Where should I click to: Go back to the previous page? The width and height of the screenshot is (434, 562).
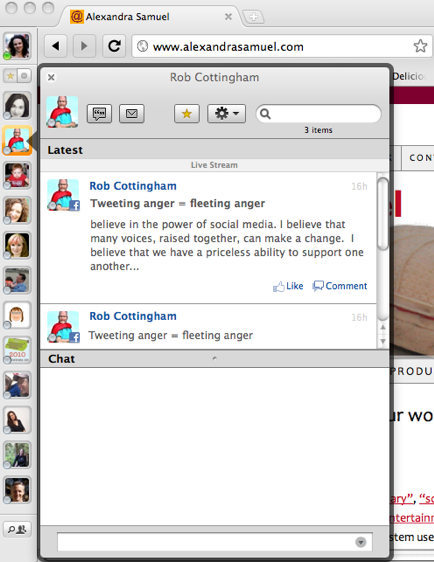(56, 46)
